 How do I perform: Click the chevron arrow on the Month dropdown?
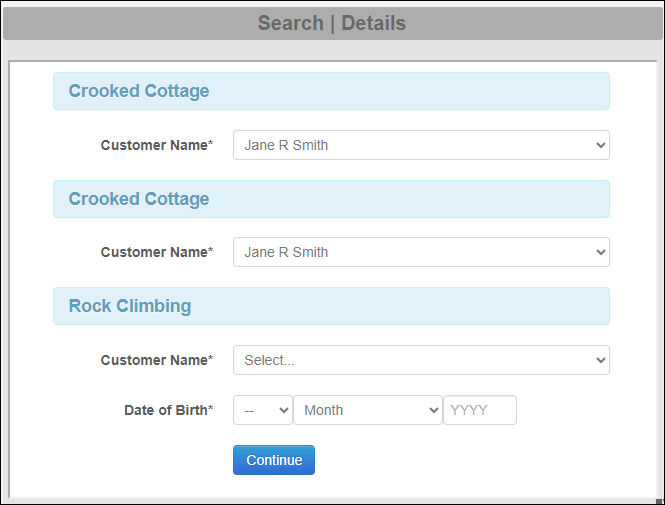pyautogui.click(x=433, y=410)
